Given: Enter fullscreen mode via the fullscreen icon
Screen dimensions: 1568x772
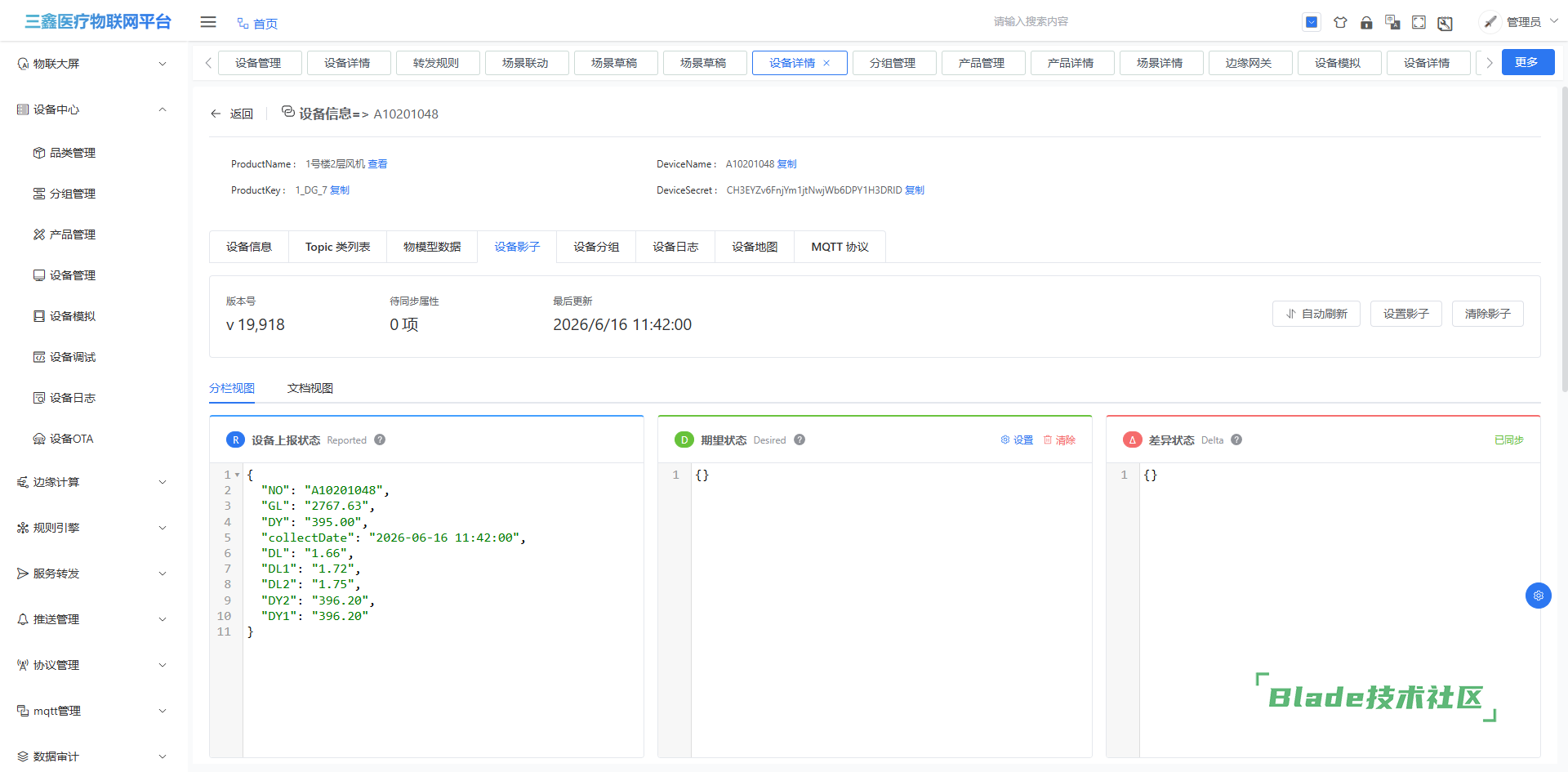Looking at the screenshot, I should [x=1419, y=22].
